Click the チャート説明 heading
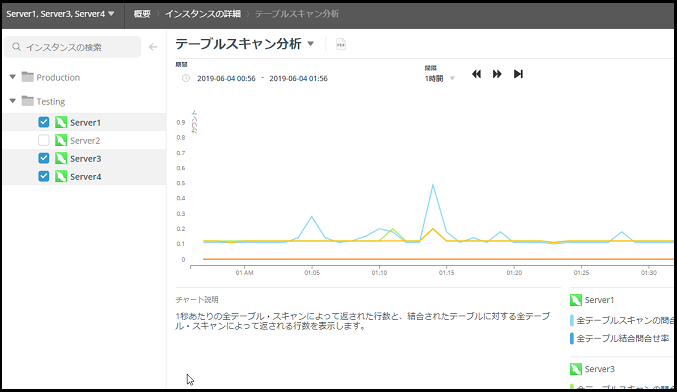The width and height of the screenshot is (677, 392). click(x=197, y=300)
